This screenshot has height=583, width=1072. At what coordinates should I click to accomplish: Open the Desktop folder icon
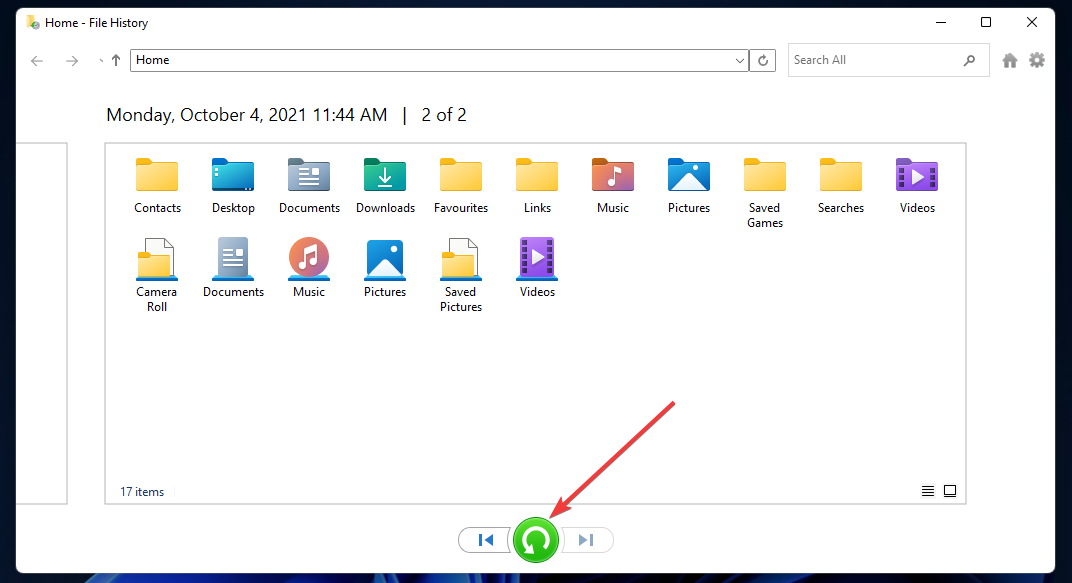point(233,186)
